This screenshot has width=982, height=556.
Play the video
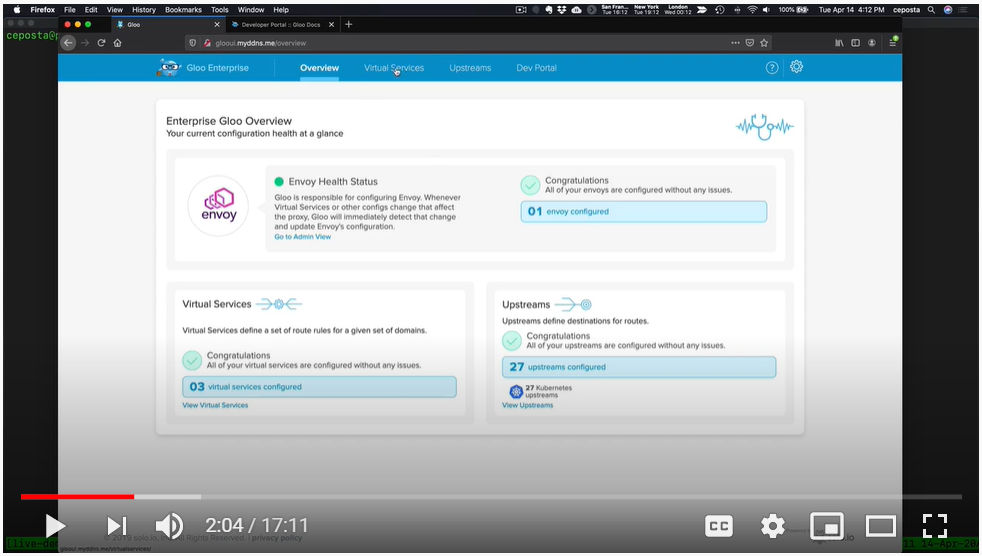(x=55, y=526)
